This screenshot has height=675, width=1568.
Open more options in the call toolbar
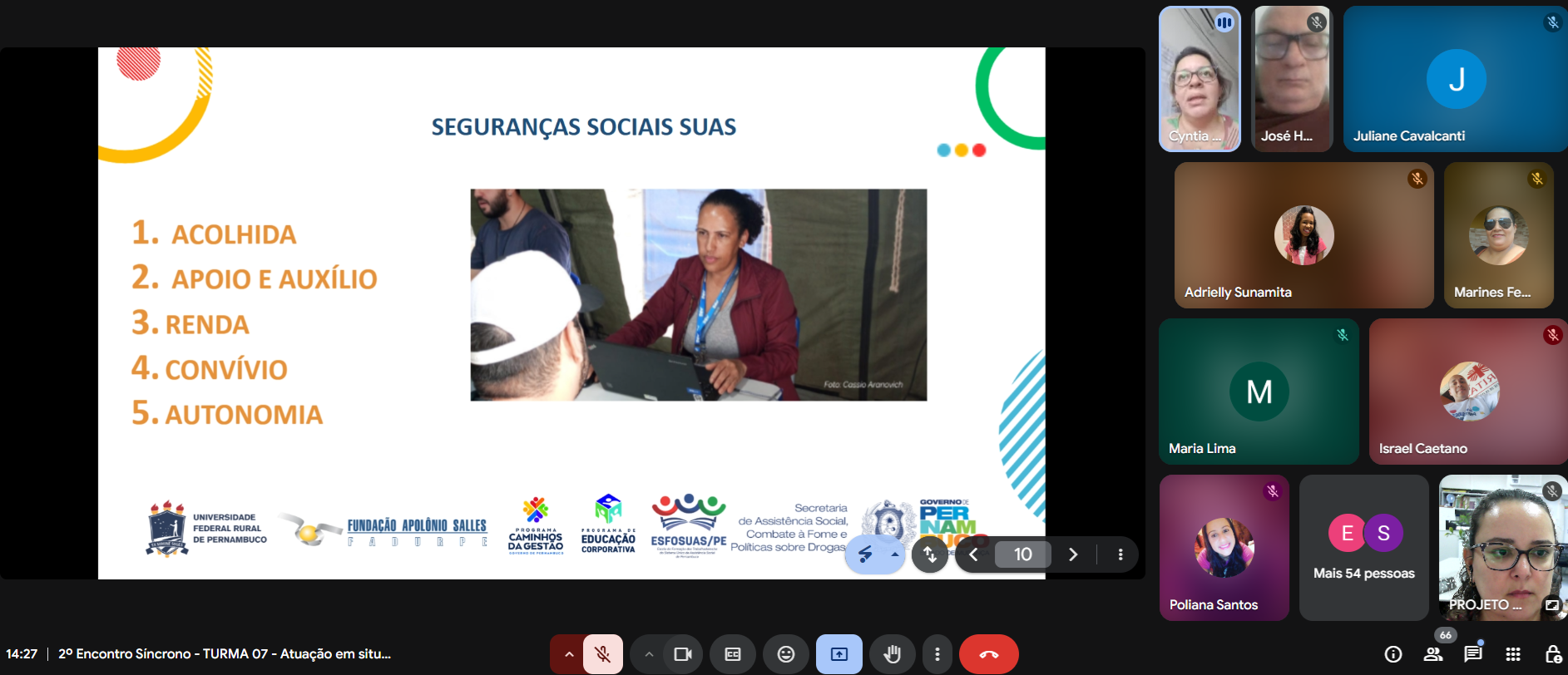coord(937,654)
